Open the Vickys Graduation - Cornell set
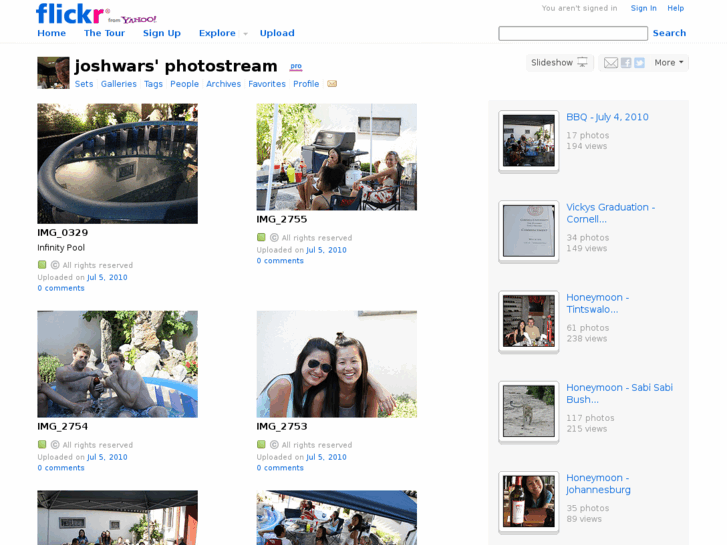Screen dimensions: 727x545 coord(611,213)
